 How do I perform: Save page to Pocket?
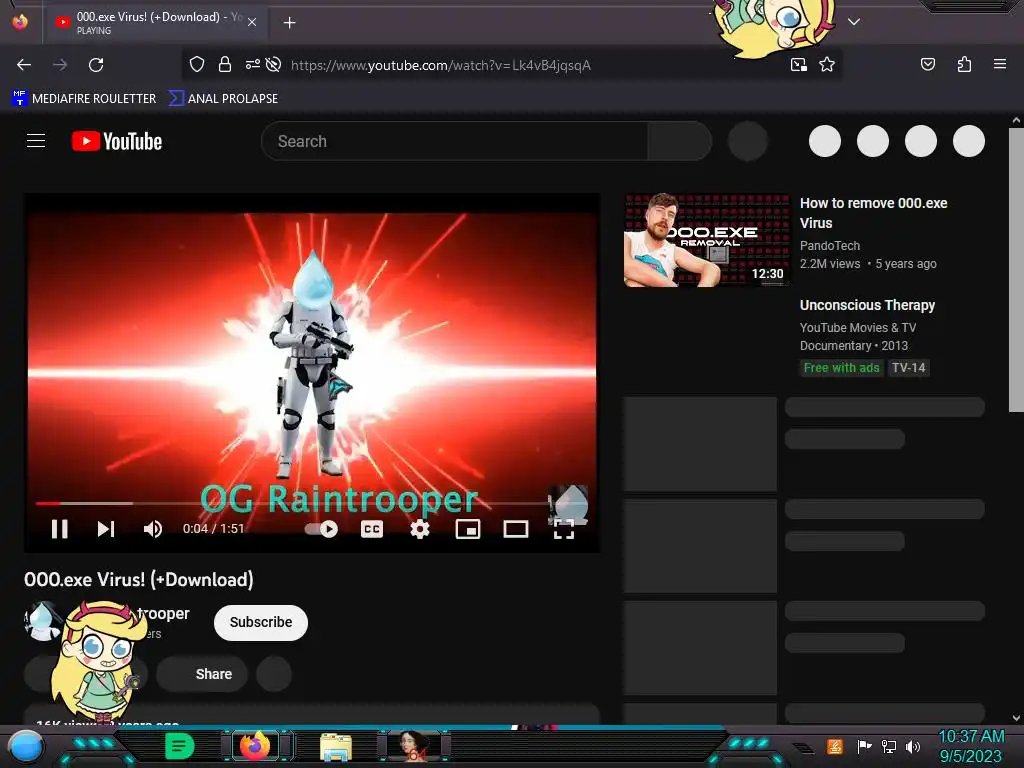[x=927, y=64]
